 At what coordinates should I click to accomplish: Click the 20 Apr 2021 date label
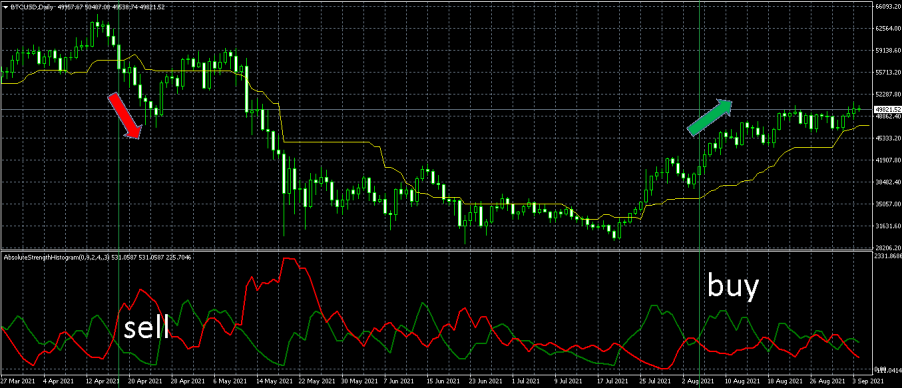click(x=146, y=382)
